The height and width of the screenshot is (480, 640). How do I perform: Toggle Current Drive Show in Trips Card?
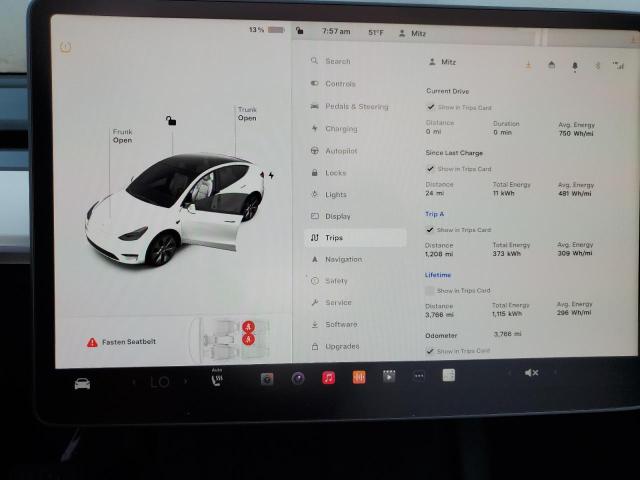coord(430,107)
